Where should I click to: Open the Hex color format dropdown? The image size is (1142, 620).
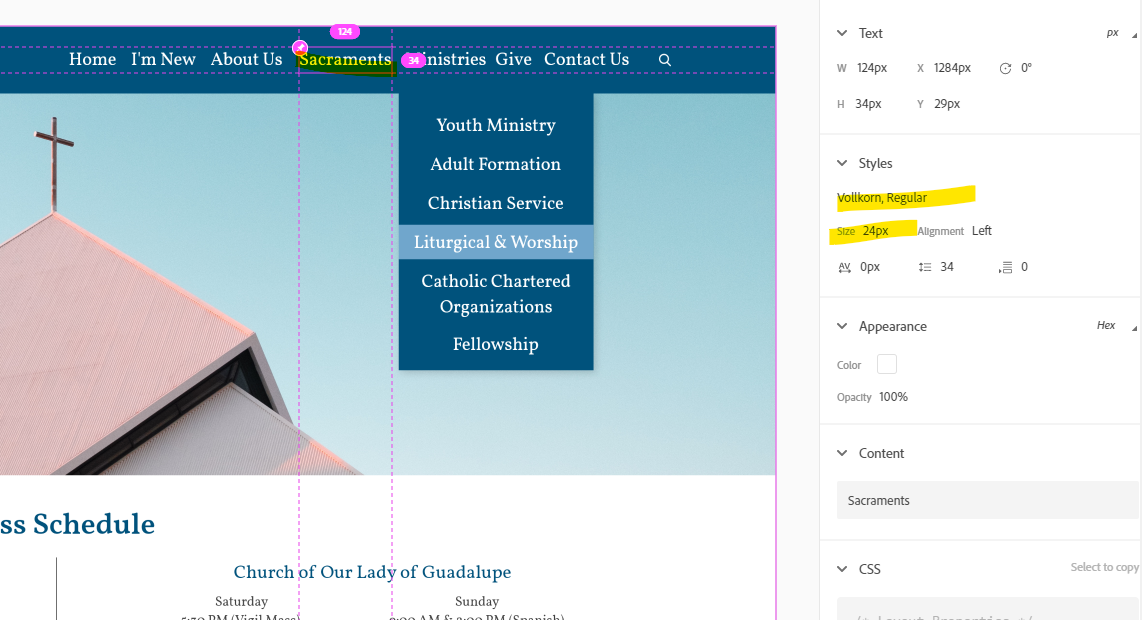pos(1111,326)
